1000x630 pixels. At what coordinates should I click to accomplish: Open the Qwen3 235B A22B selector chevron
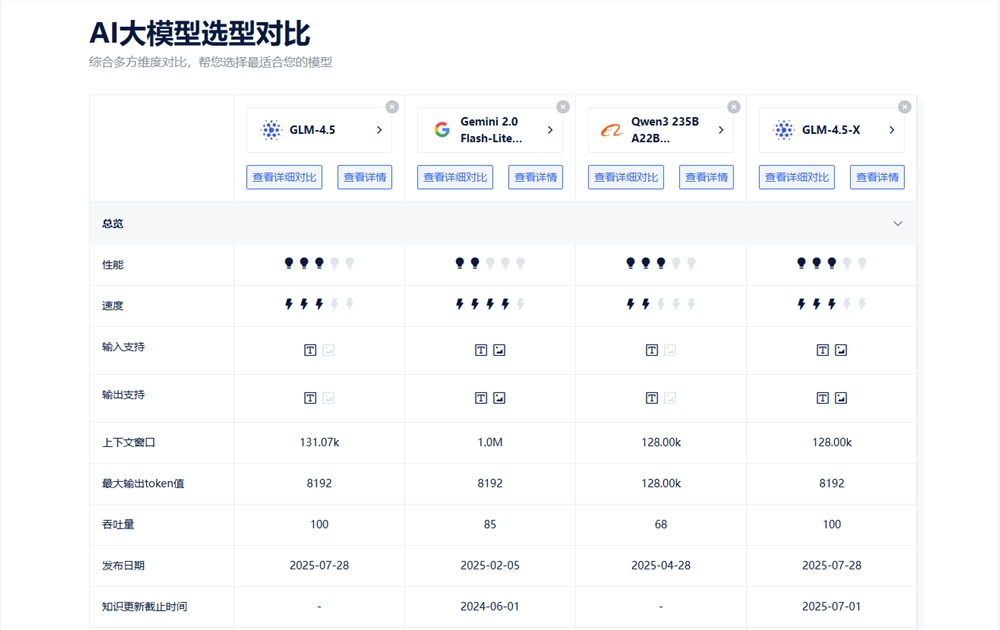point(721,130)
